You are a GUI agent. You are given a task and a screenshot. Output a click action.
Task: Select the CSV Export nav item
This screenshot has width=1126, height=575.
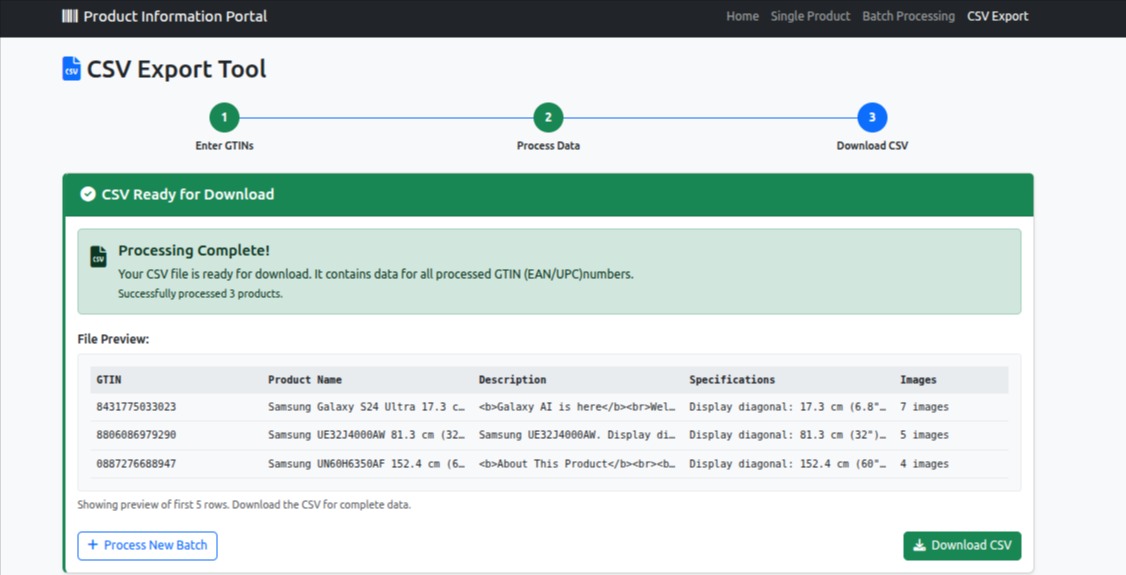[x=997, y=16]
